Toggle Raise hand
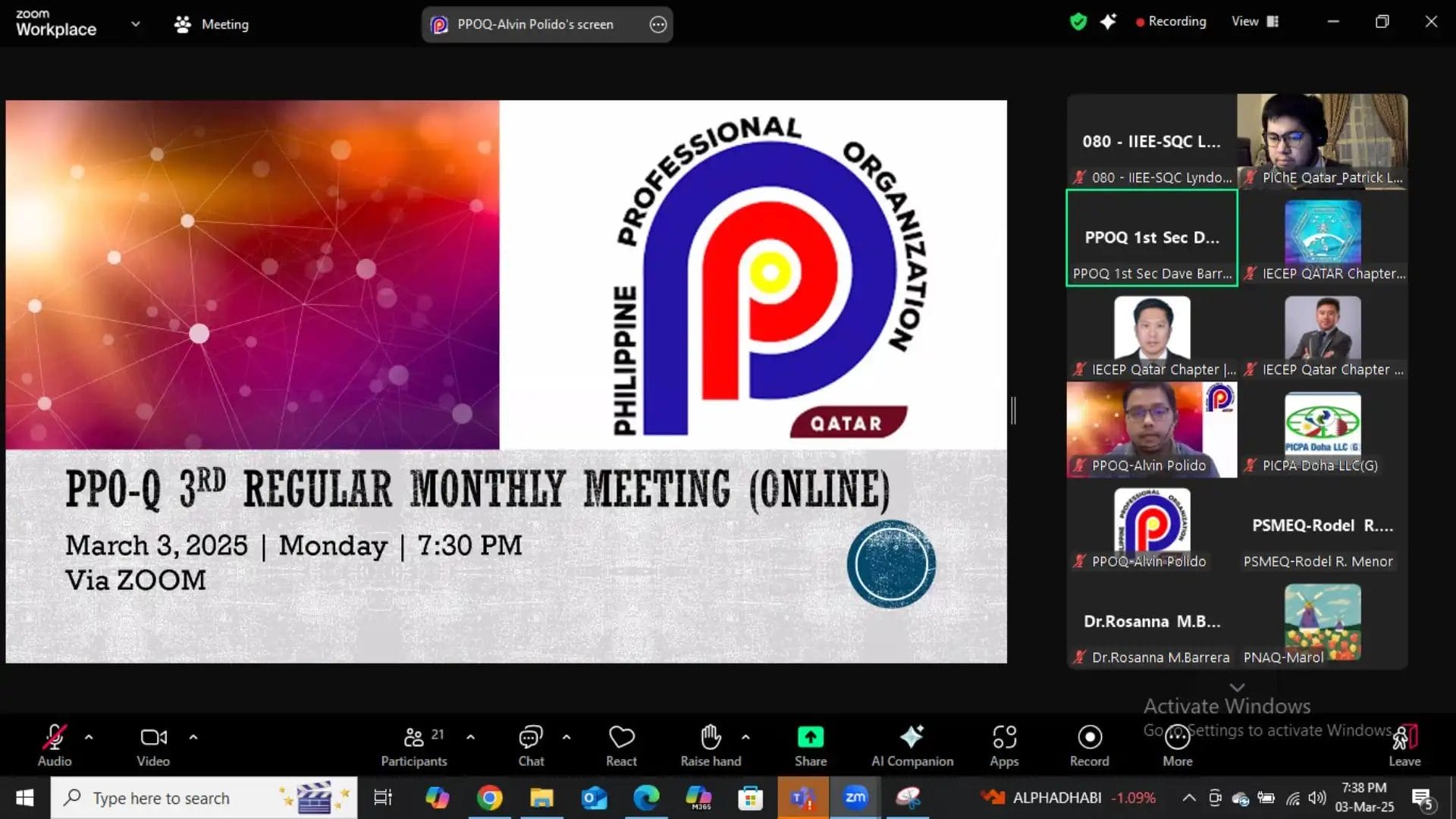The height and width of the screenshot is (819, 1456). pos(711,745)
